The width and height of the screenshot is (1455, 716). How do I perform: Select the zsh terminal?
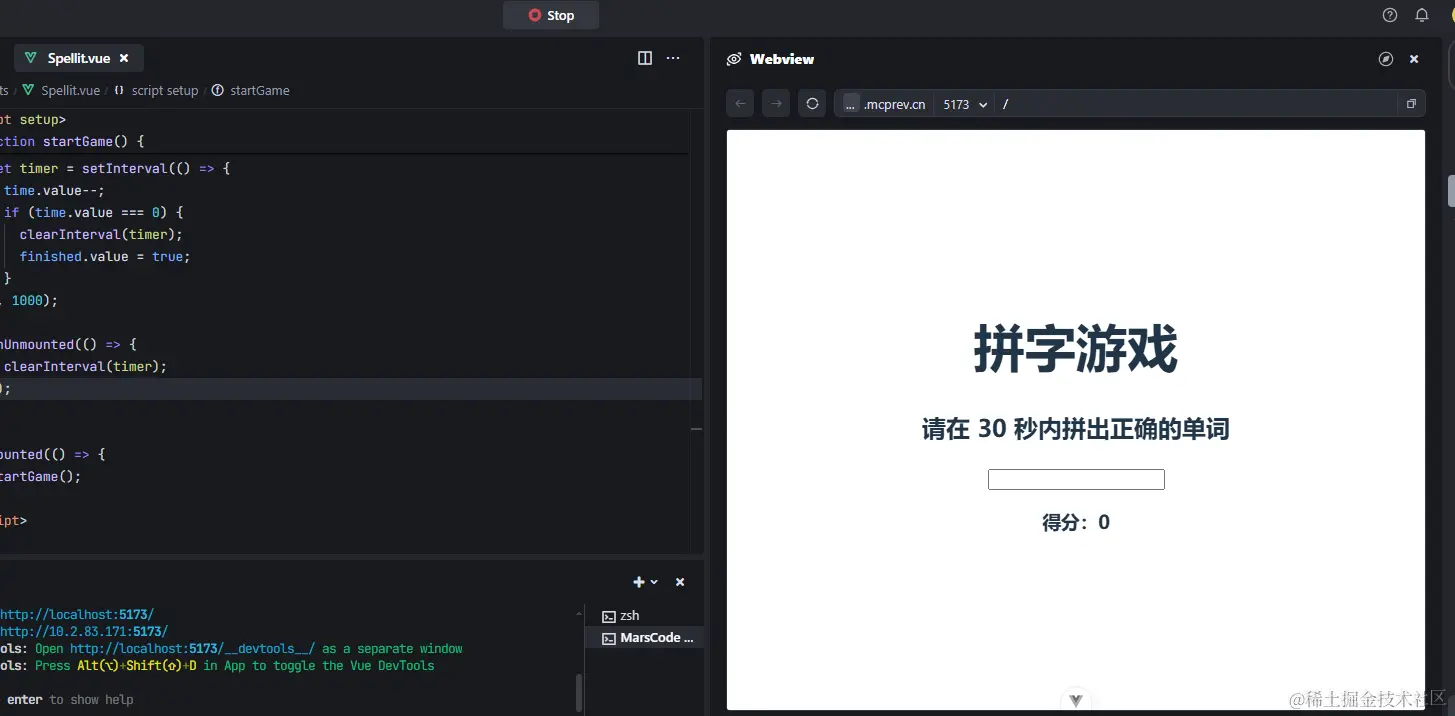(644, 616)
